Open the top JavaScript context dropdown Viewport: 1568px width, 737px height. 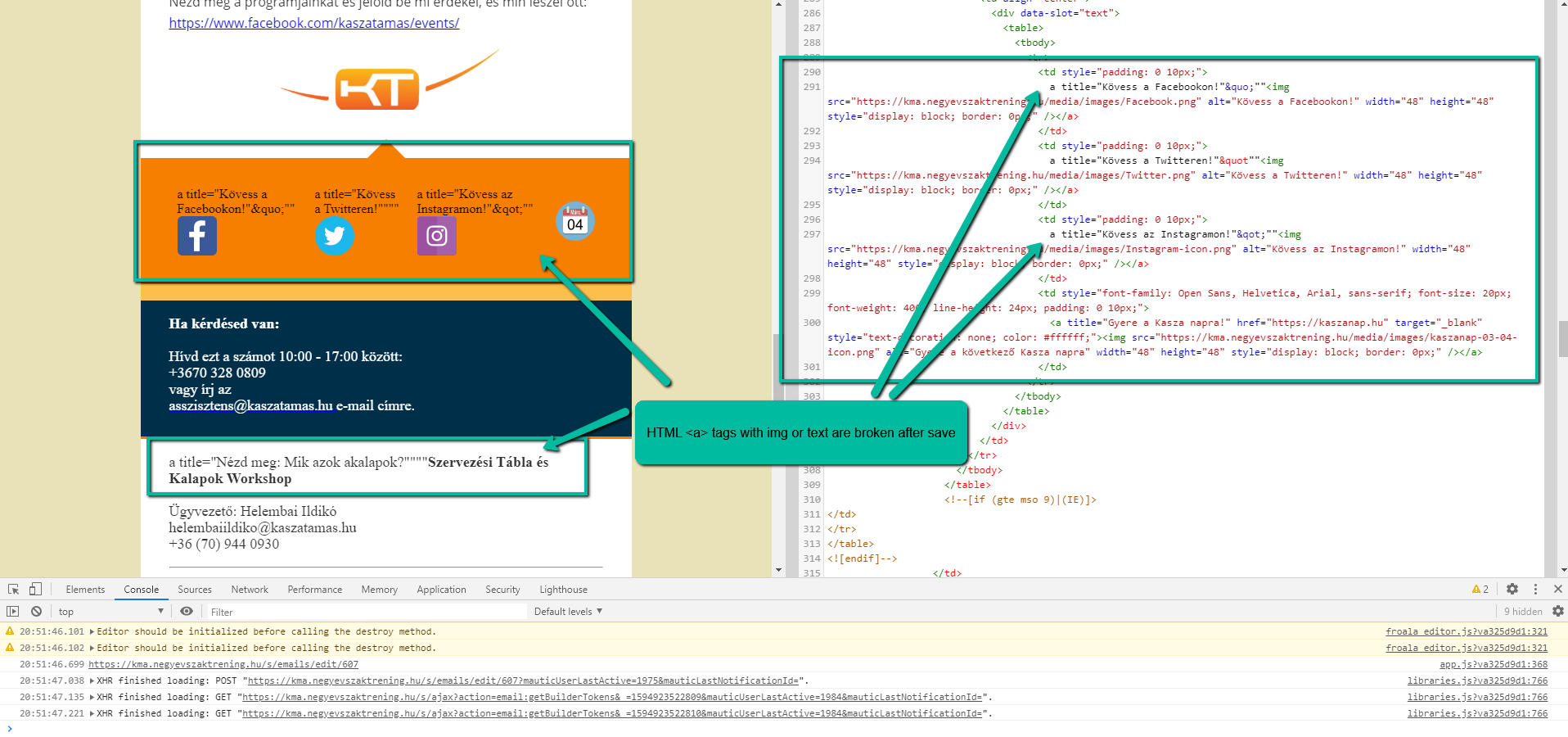[110, 612]
